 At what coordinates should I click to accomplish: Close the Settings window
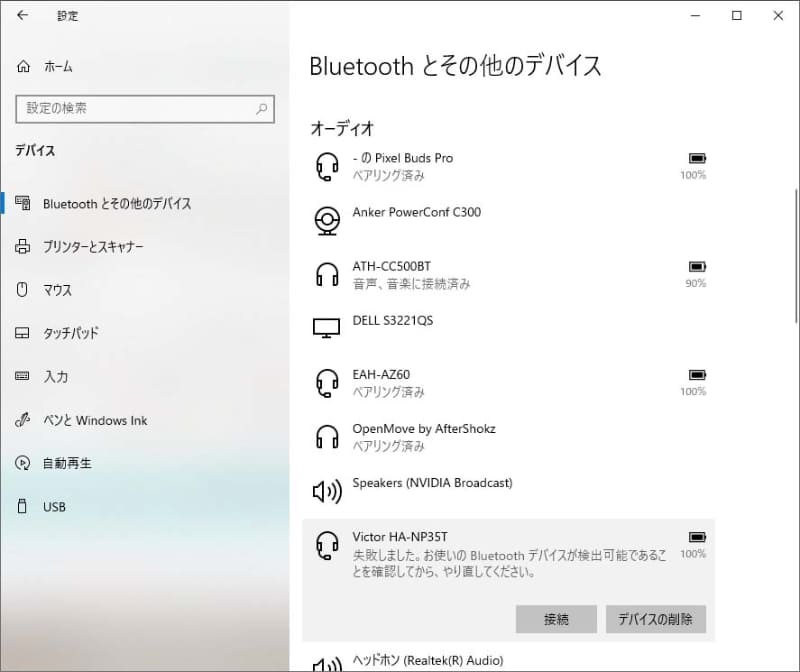778,16
